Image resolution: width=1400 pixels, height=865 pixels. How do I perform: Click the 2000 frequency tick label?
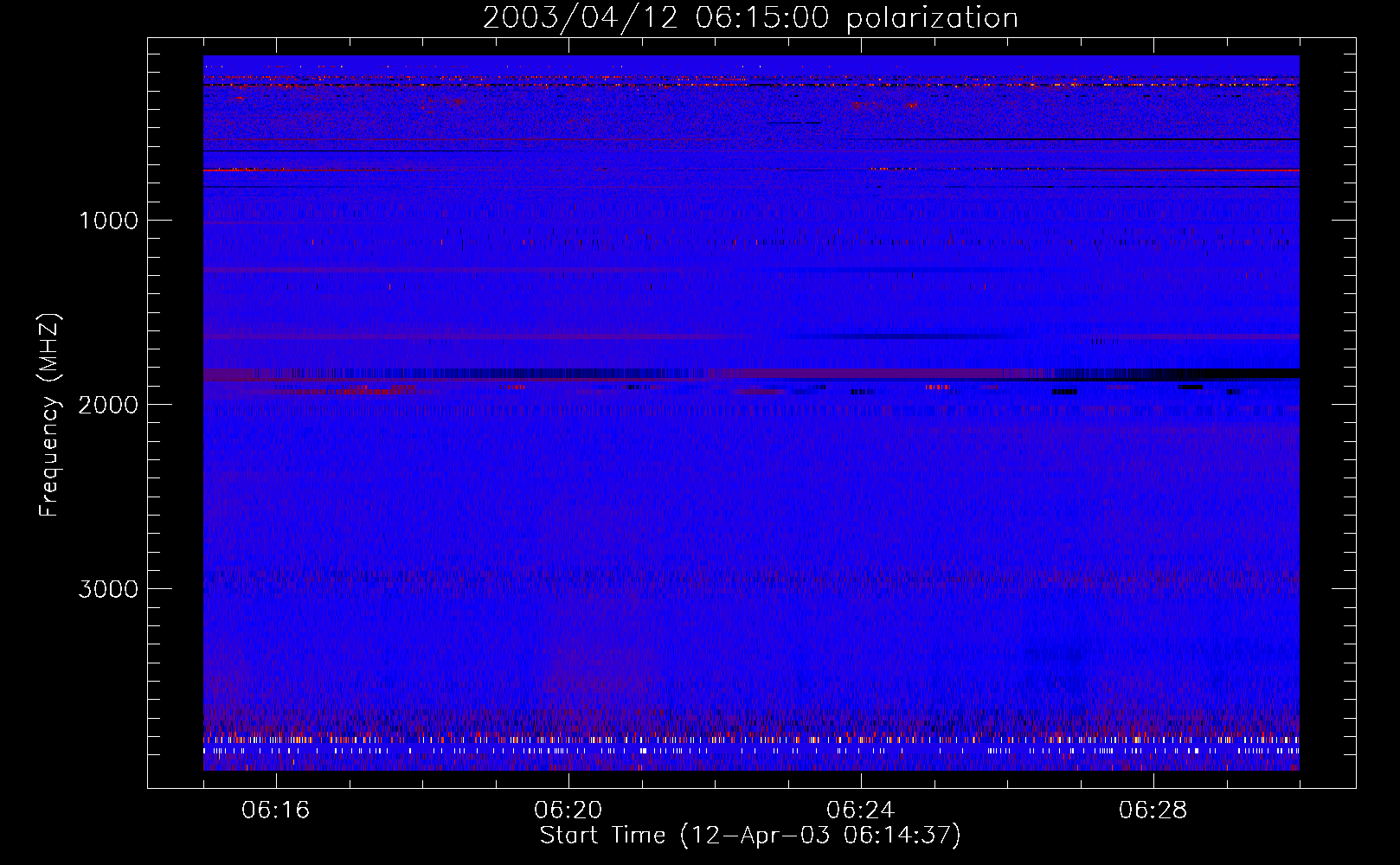point(108,405)
